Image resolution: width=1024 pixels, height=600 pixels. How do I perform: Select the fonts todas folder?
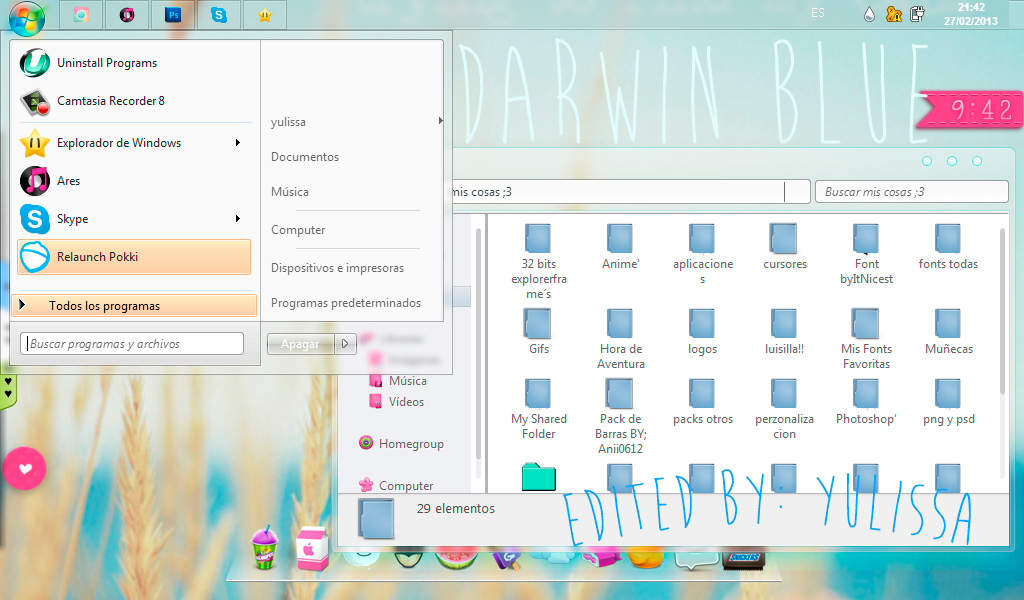click(x=948, y=246)
